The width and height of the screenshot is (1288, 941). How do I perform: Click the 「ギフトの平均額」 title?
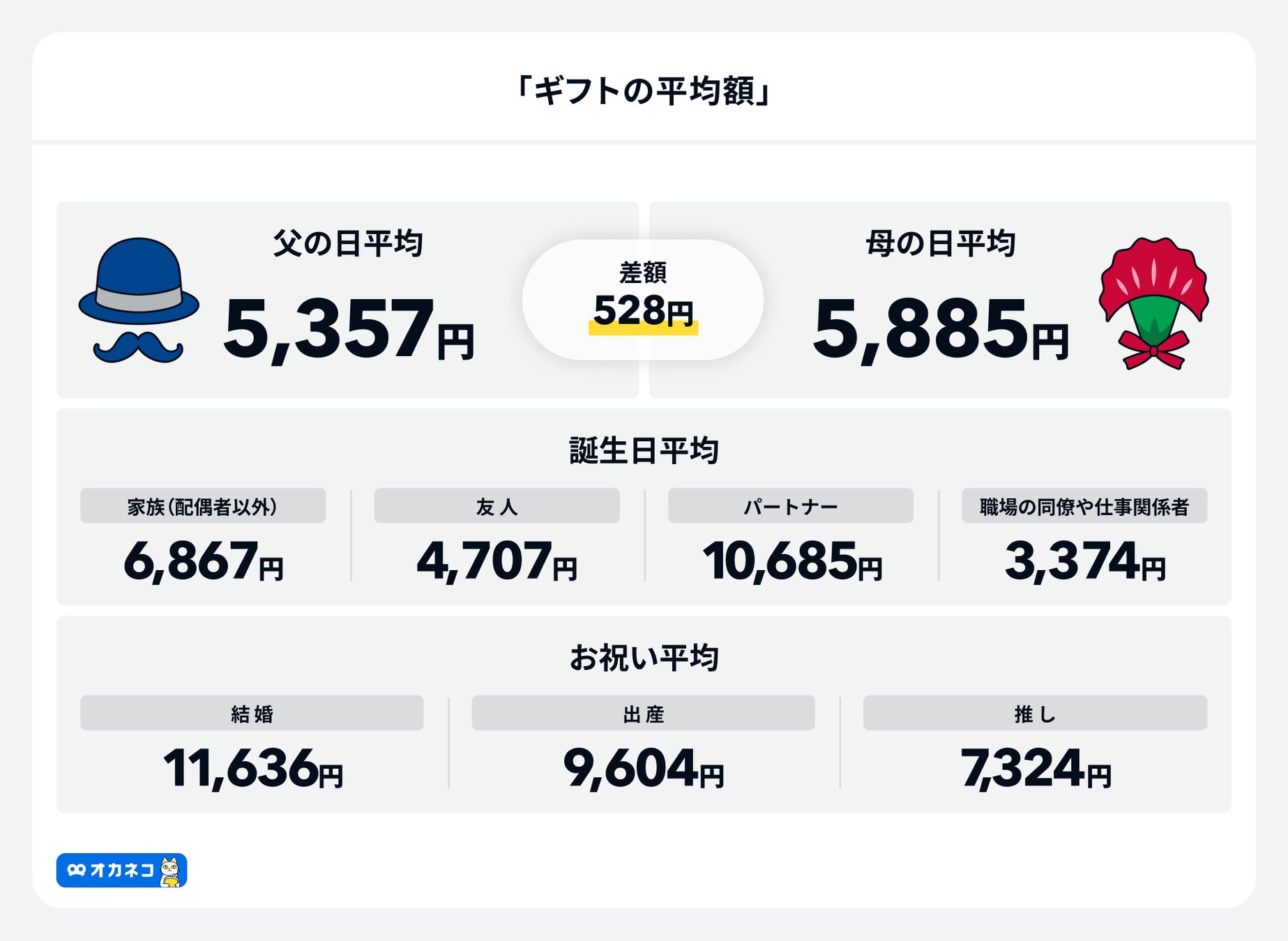(x=643, y=91)
